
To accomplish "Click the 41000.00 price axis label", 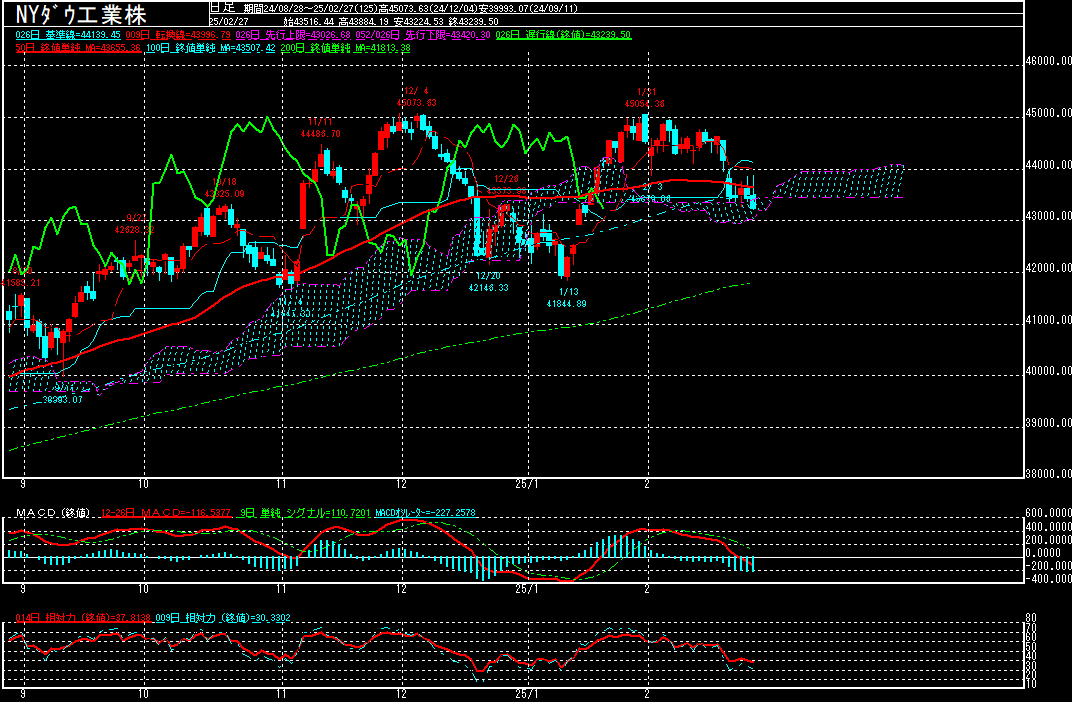I will pos(1049,320).
